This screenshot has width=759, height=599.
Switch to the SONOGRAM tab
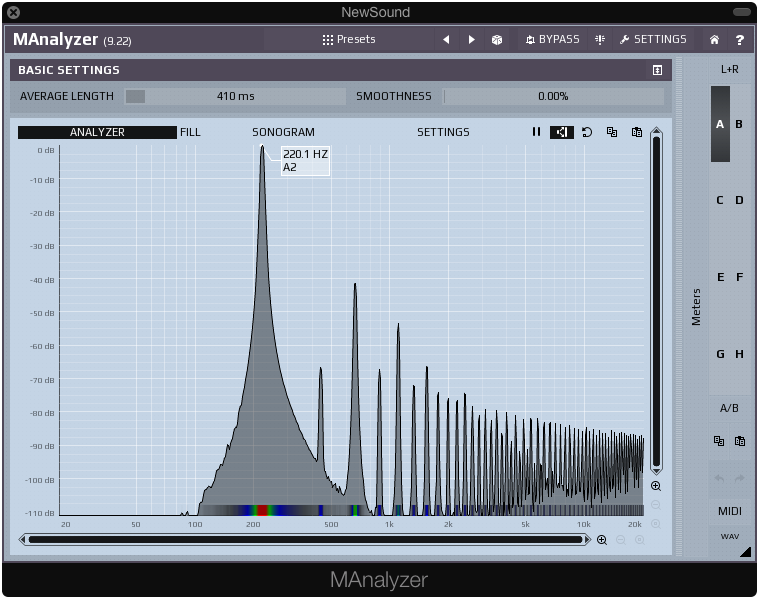283,132
